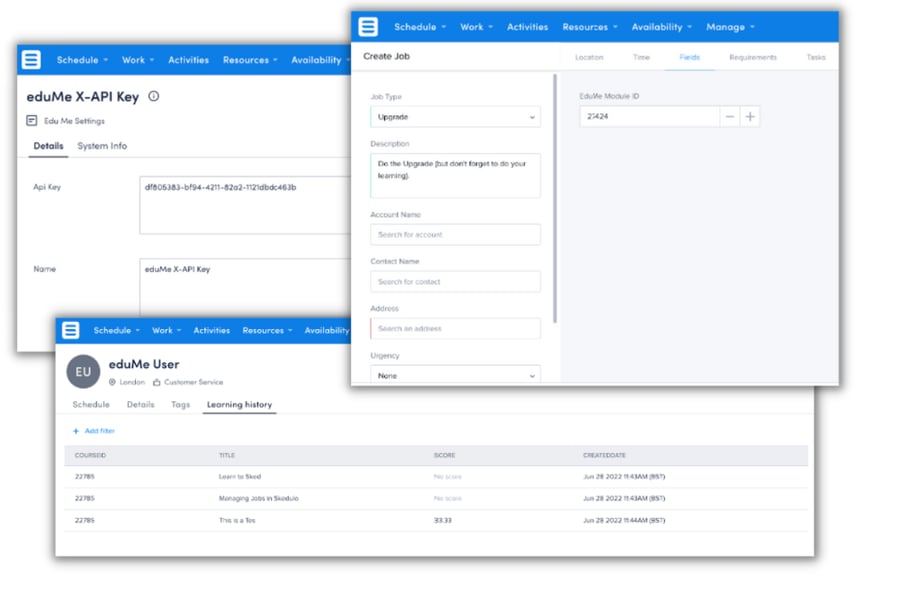900x600 pixels.
Task: Switch to the Location tab in Create Job
Action: click(x=589, y=57)
